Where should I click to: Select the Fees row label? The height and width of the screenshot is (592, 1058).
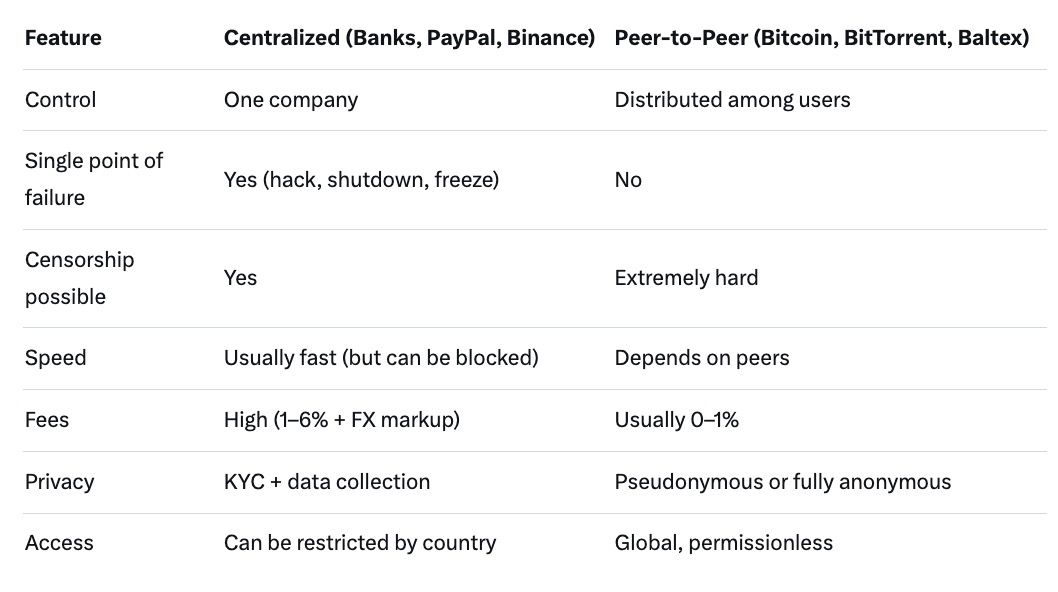47,420
